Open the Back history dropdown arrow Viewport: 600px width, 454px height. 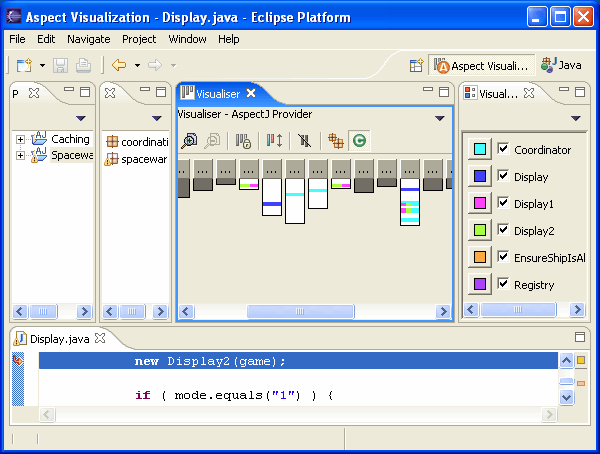(x=137, y=65)
